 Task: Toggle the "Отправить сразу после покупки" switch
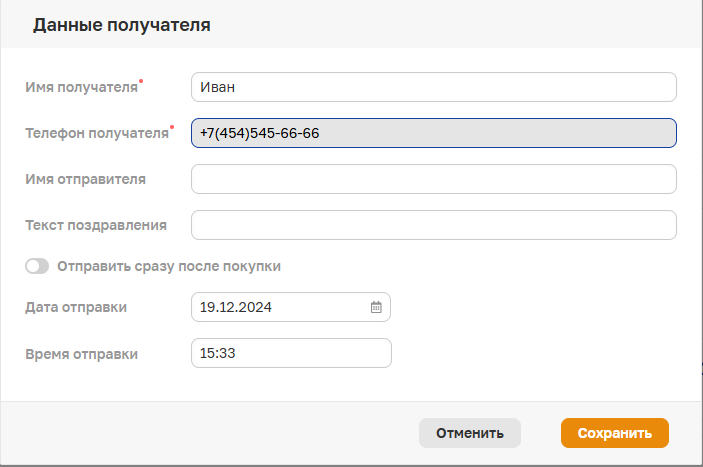(x=37, y=266)
